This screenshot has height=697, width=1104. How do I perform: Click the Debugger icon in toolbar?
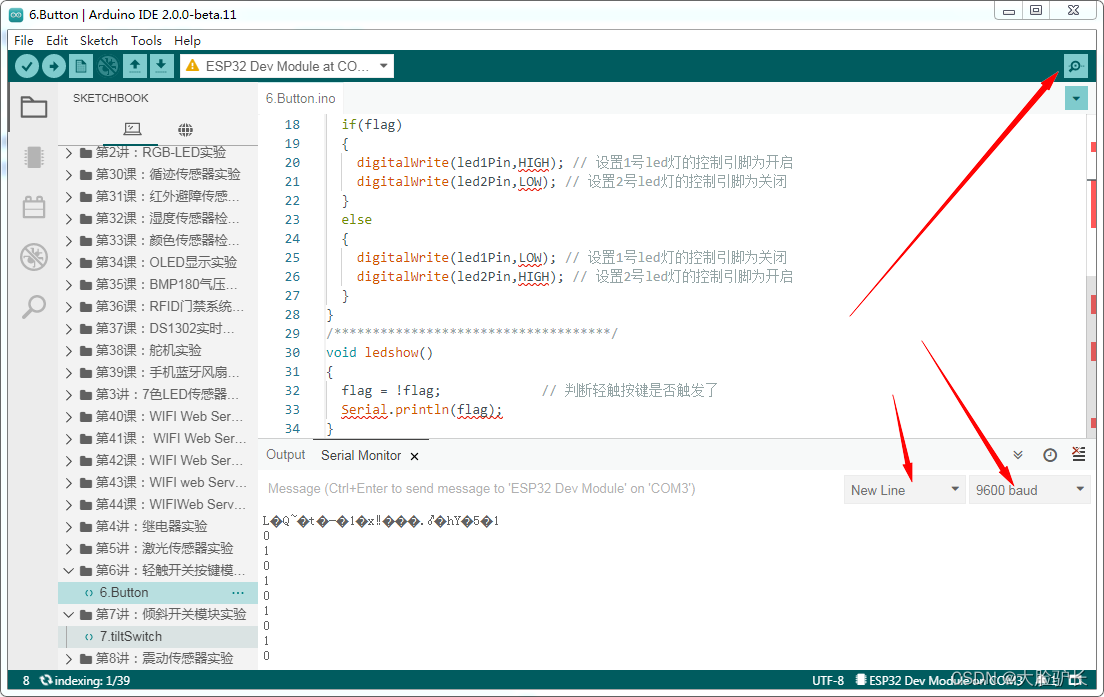(108, 66)
